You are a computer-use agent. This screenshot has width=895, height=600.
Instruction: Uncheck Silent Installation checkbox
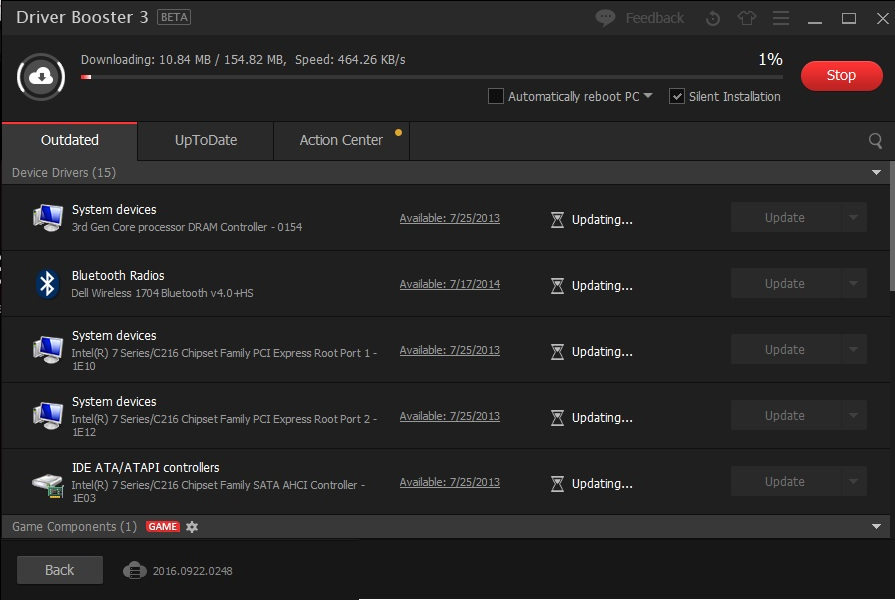pos(676,96)
